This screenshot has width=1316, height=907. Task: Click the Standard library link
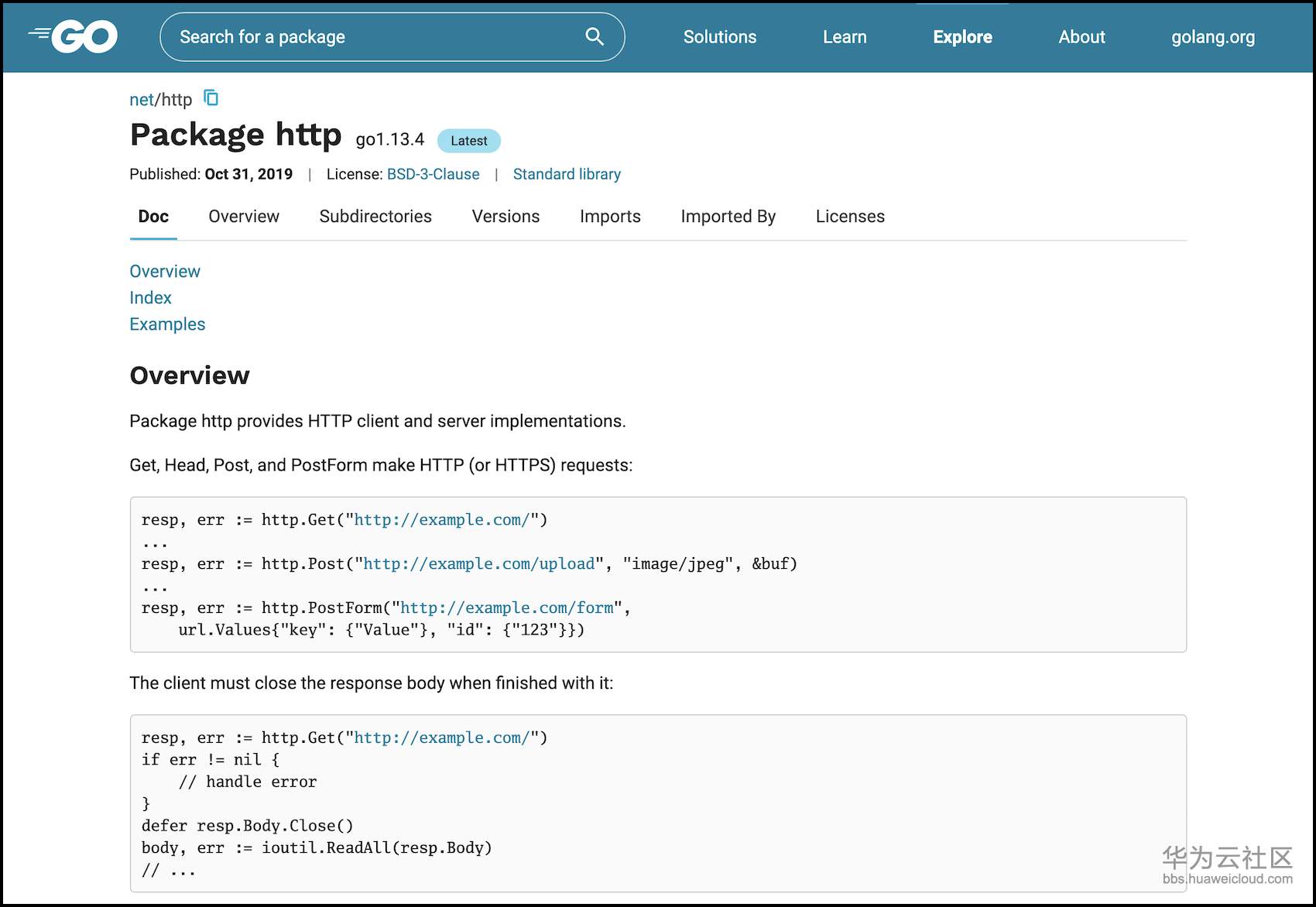[567, 174]
